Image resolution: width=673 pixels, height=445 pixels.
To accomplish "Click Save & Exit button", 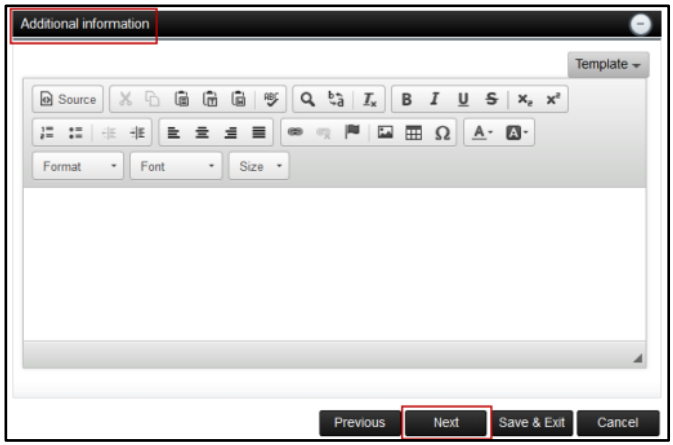I will [x=532, y=423].
